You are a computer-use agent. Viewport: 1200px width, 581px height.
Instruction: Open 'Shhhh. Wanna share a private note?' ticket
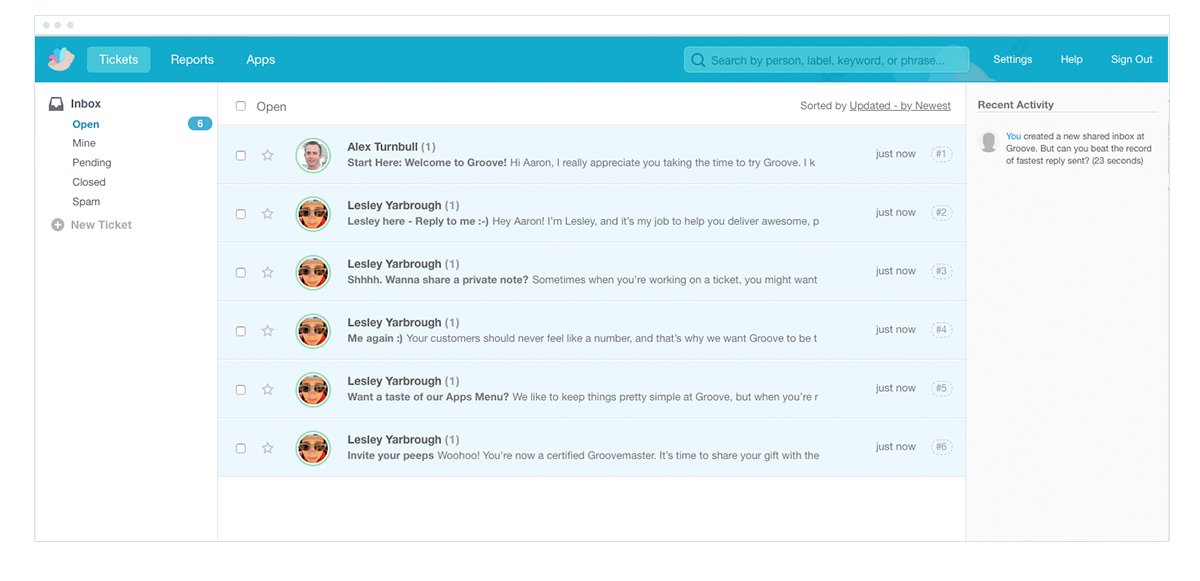[x=438, y=280]
